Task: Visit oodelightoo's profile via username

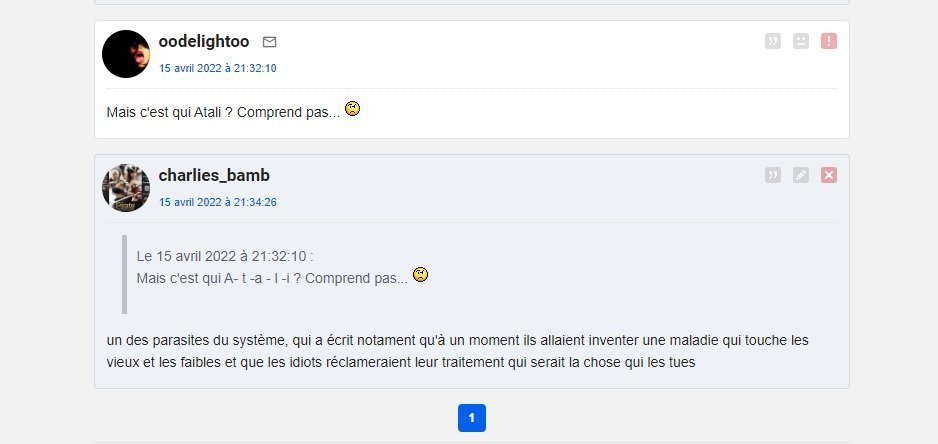Action: [x=204, y=41]
